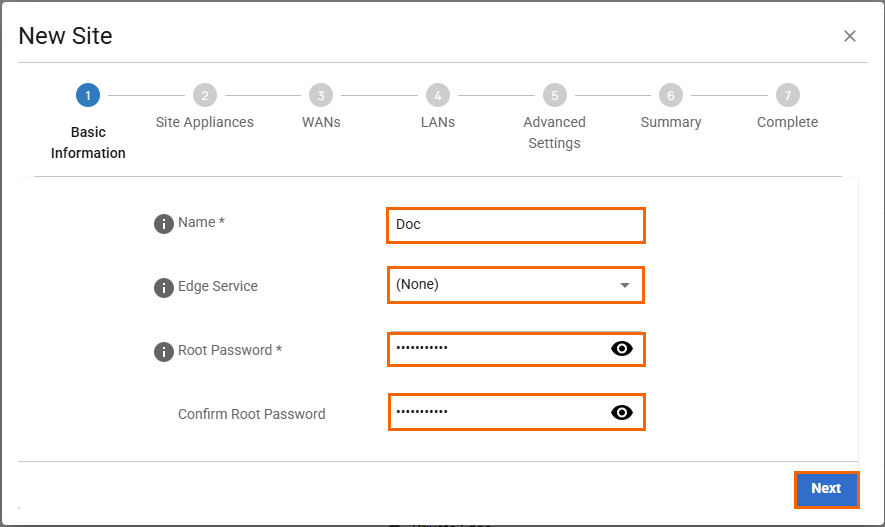Select step 7 Complete
This screenshot has height=527, width=885.
[x=787, y=96]
